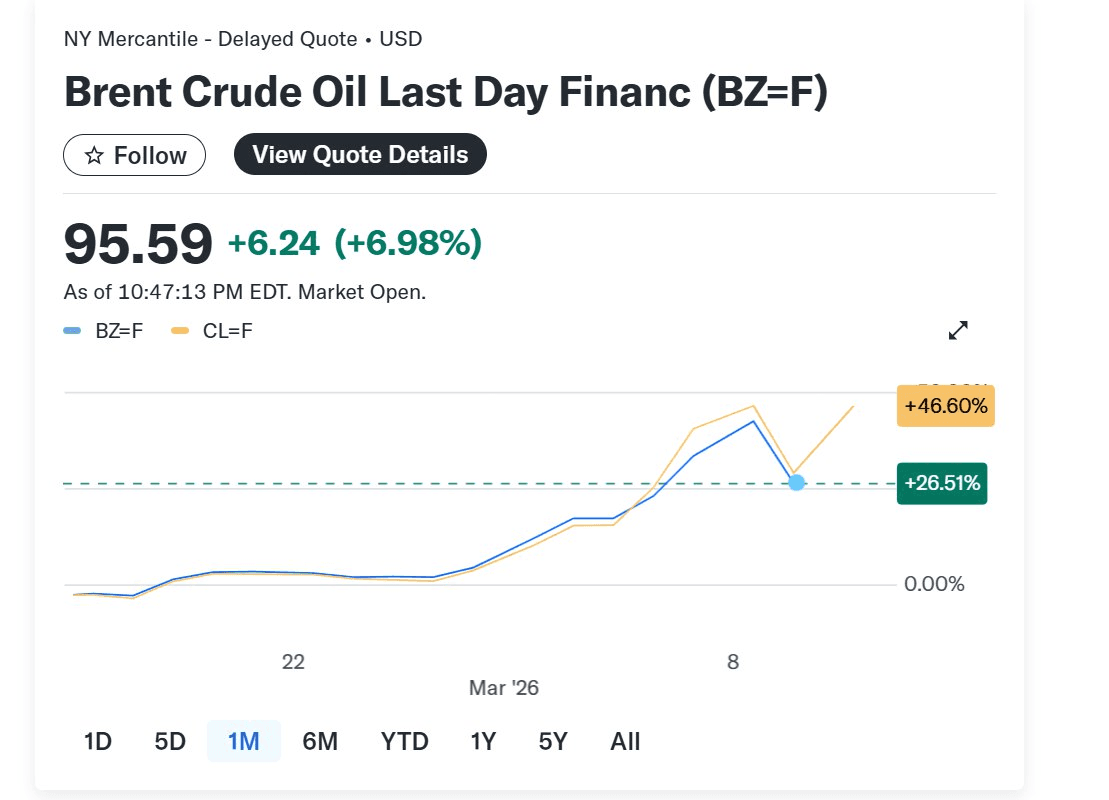Select the 1D time range
Image resolution: width=1109 pixels, height=800 pixels.
[97, 741]
